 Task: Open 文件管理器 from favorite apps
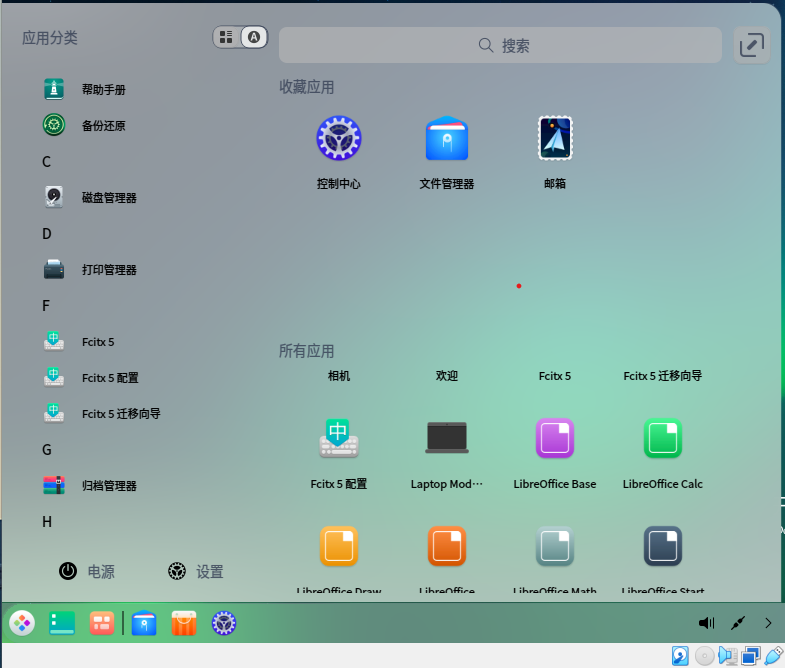(447, 152)
